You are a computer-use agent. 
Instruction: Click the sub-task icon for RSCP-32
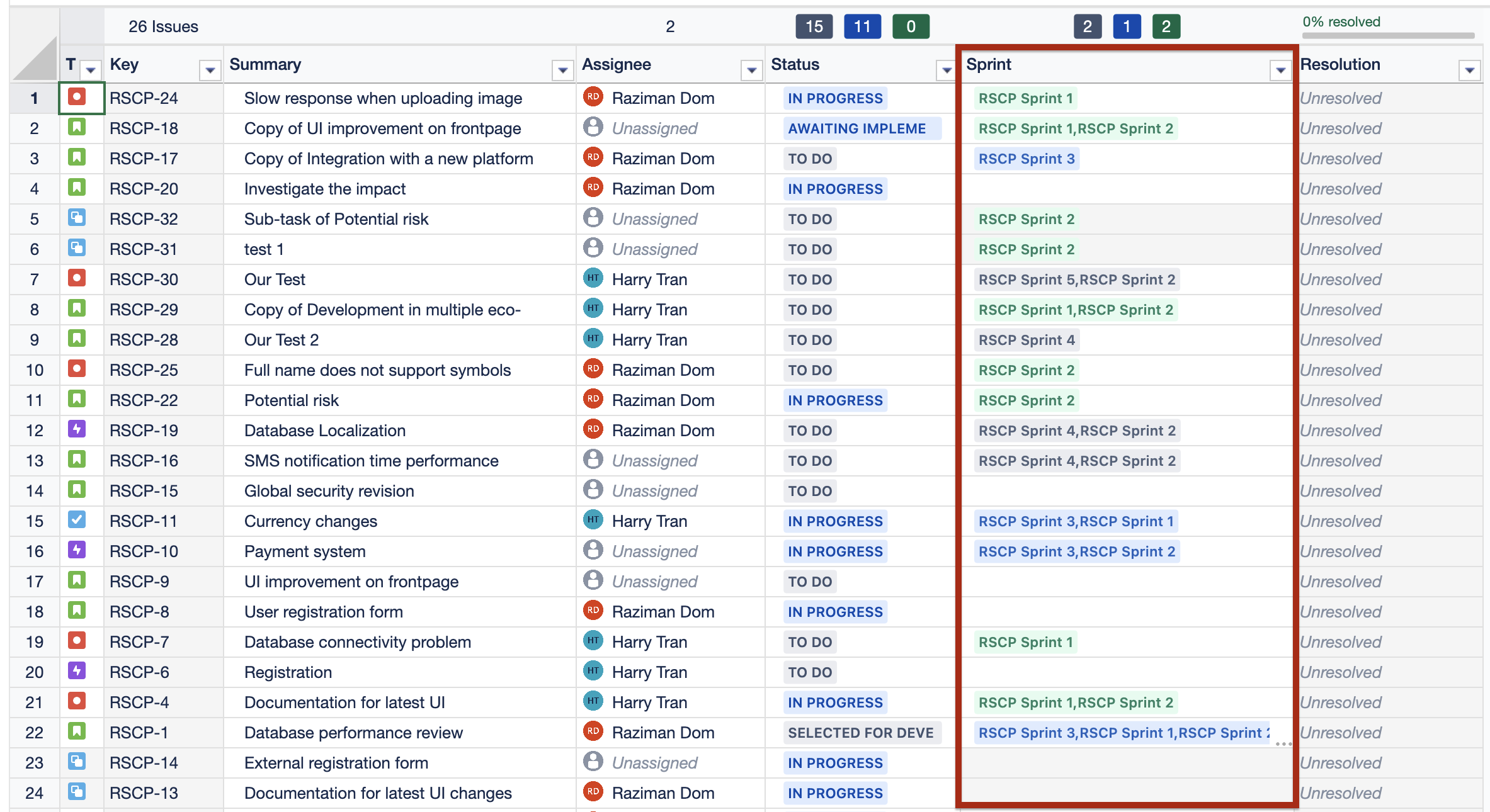[77, 218]
